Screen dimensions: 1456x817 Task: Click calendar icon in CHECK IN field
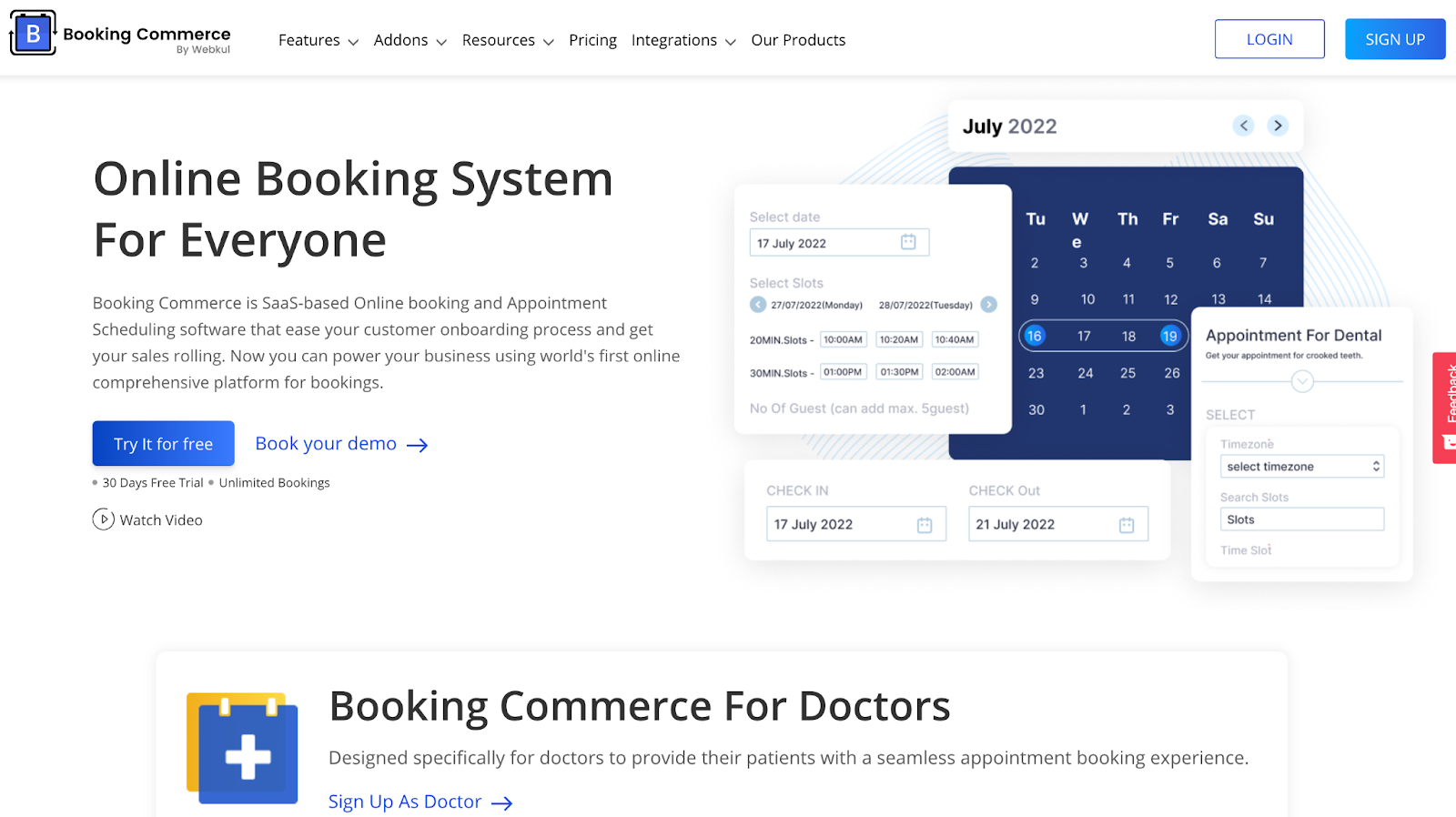925,525
